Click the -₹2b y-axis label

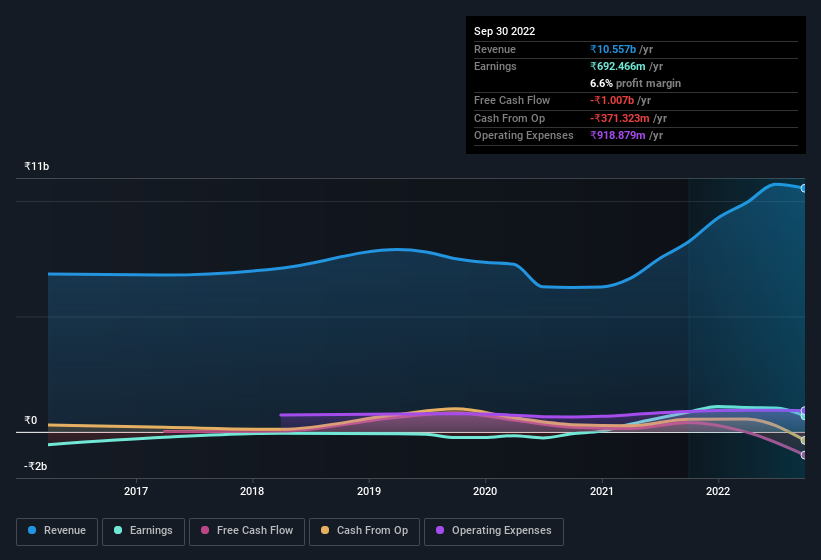coord(36,466)
